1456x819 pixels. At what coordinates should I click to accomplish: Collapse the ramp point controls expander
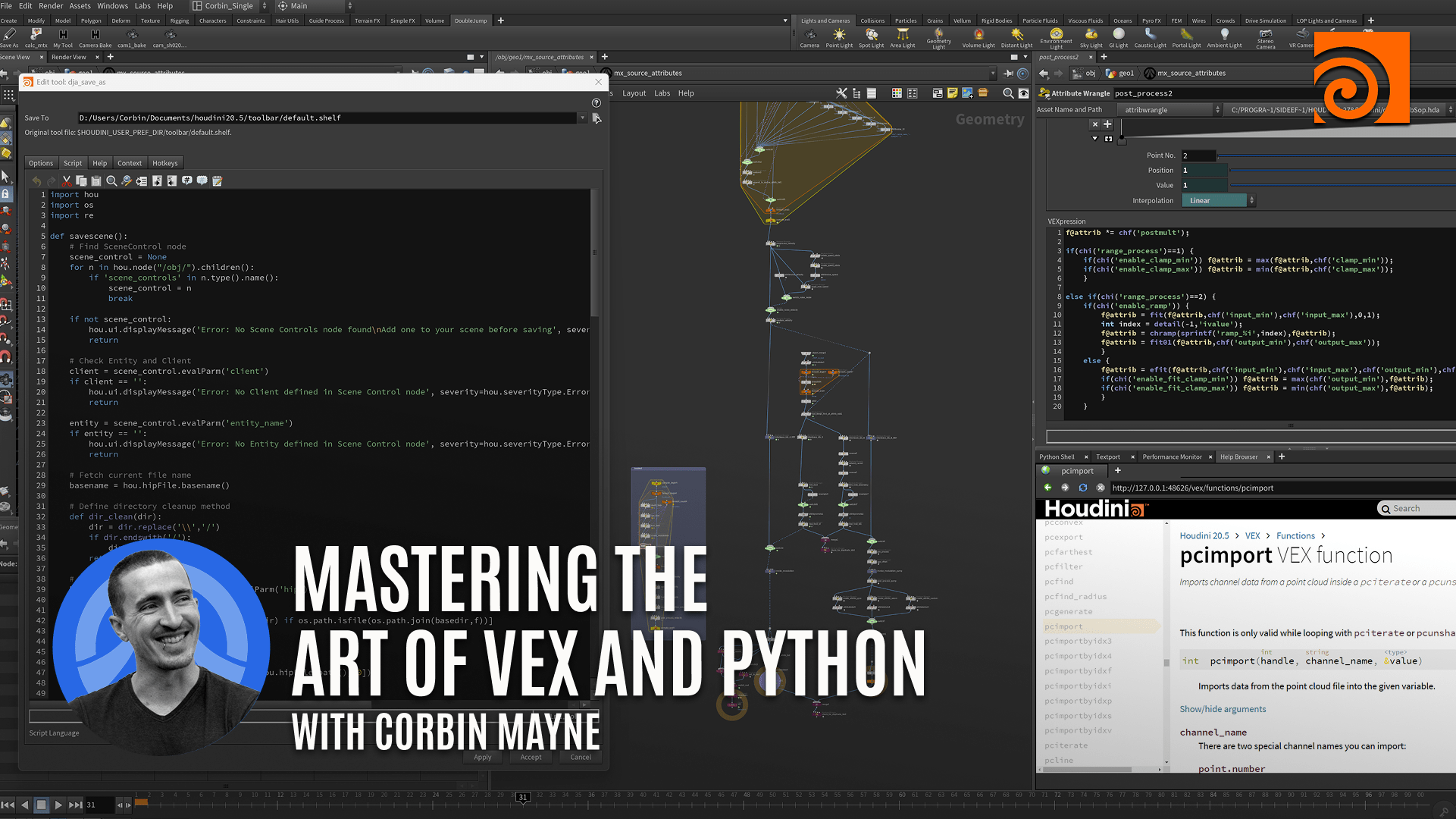(1094, 139)
